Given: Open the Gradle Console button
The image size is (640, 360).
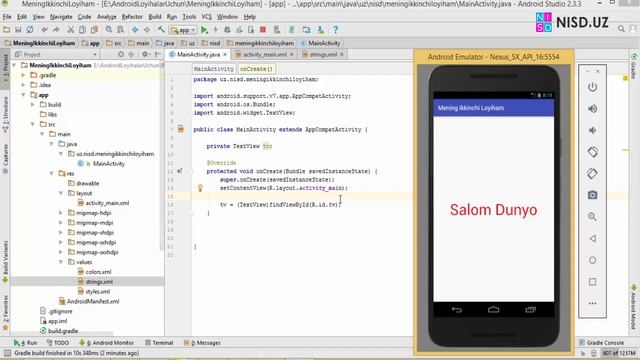Looking at the screenshot, I should click(601, 343).
